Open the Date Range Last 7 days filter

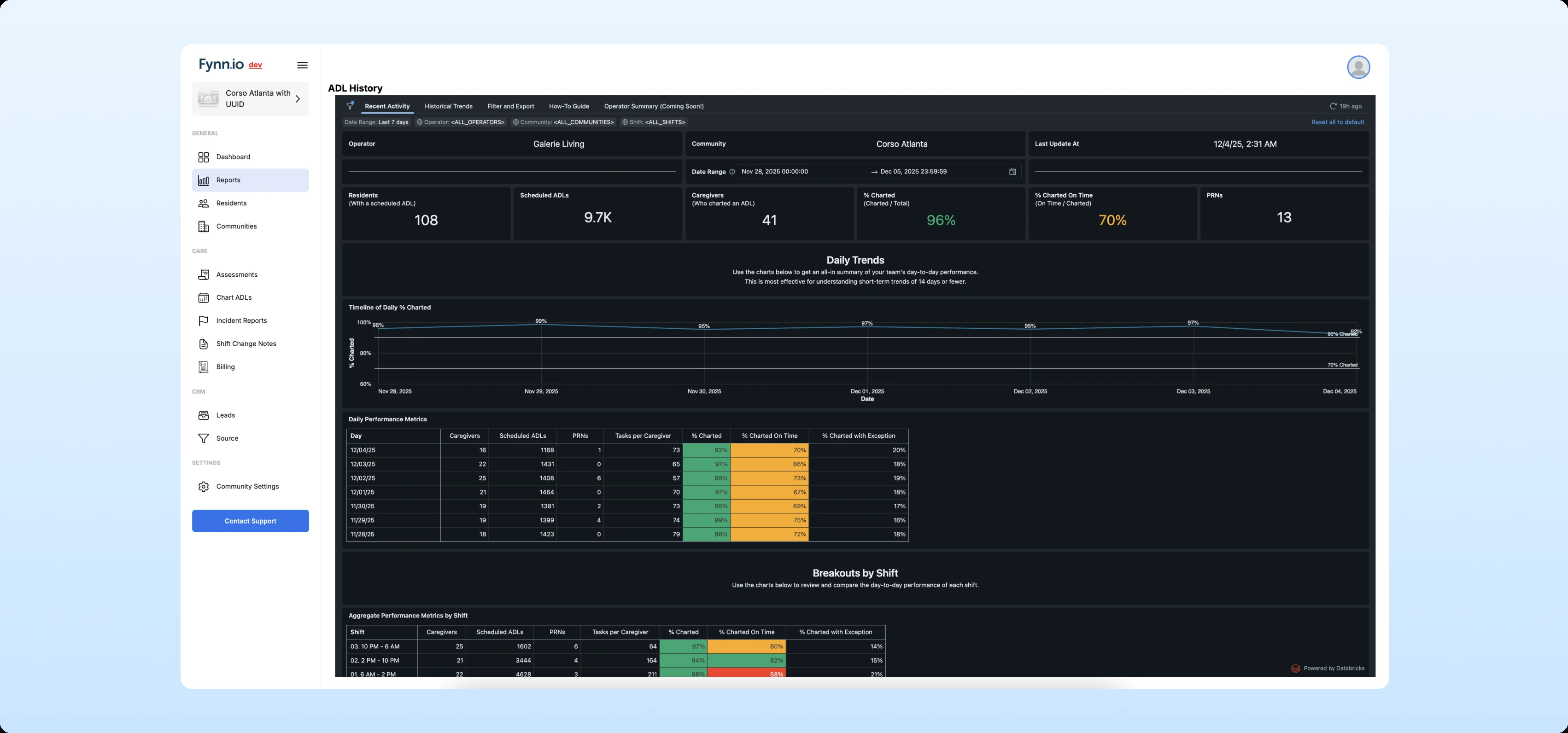click(x=376, y=122)
